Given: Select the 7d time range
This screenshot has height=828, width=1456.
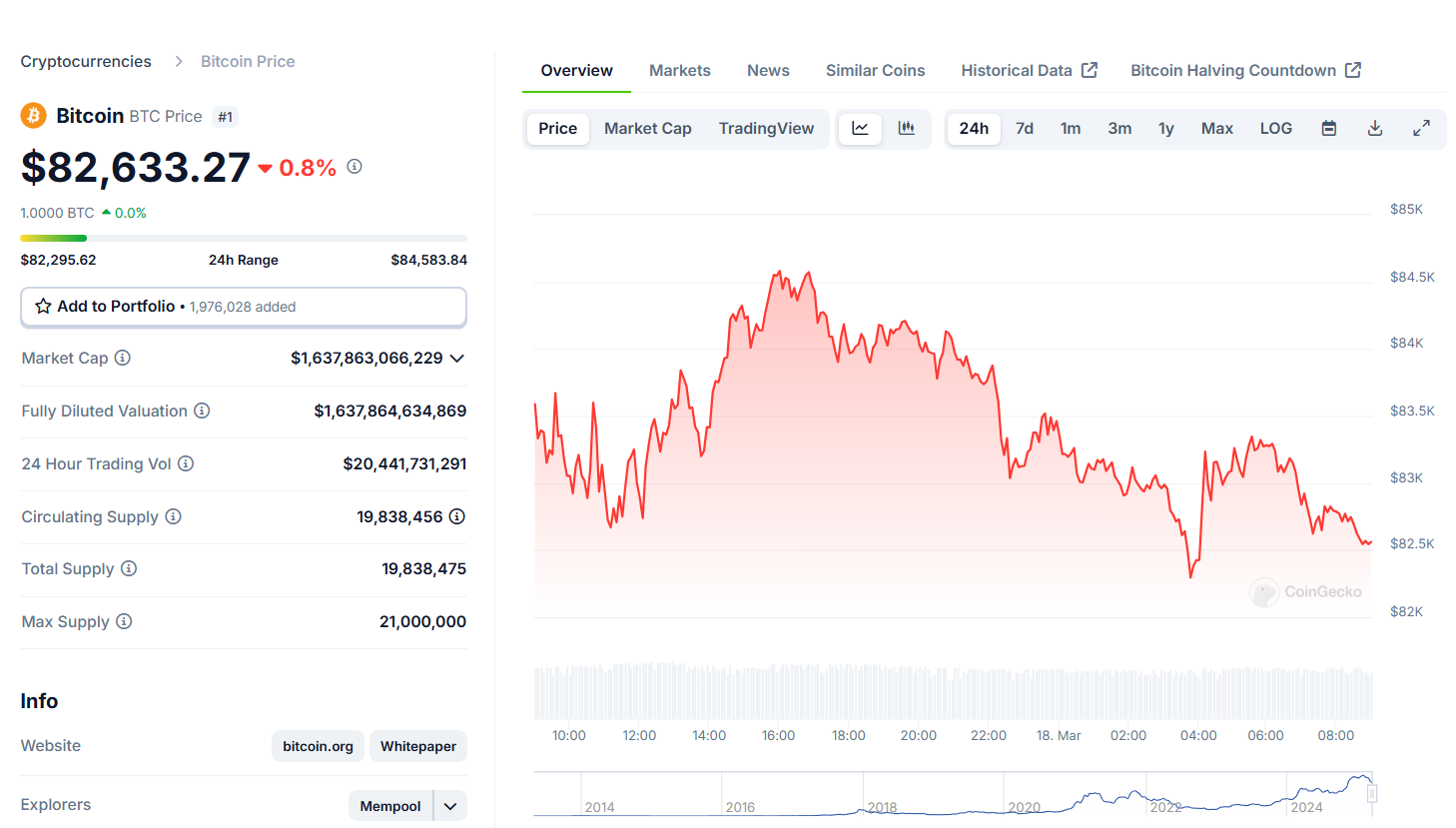Looking at the screenshot, I should click(x=1025, y=128).
